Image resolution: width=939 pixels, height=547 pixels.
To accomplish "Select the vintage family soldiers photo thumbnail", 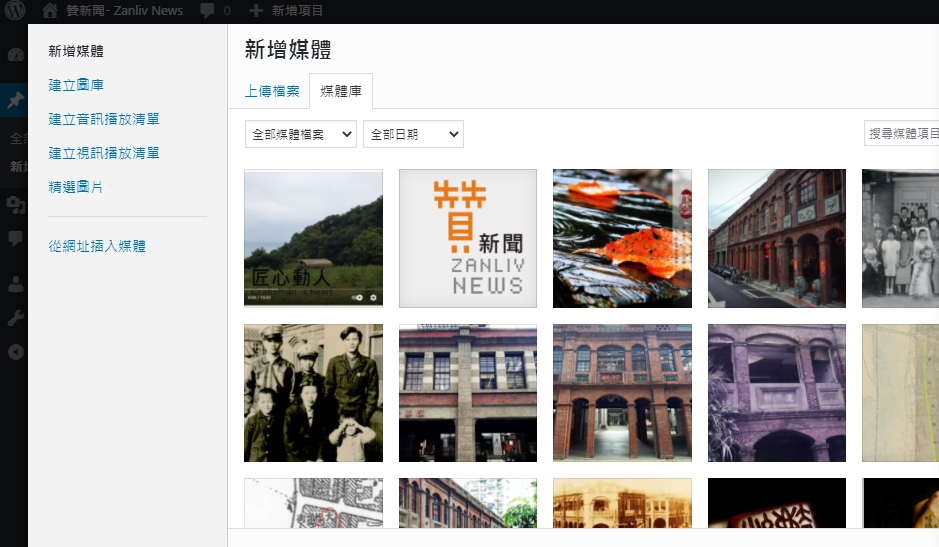I will (x=313, y=393).
